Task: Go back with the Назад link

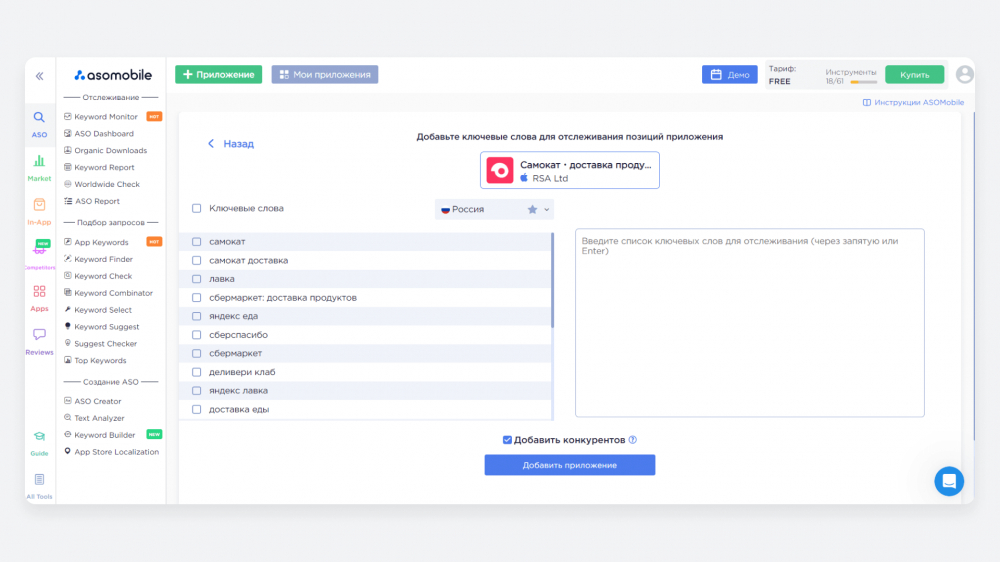Action: (239, 144)
